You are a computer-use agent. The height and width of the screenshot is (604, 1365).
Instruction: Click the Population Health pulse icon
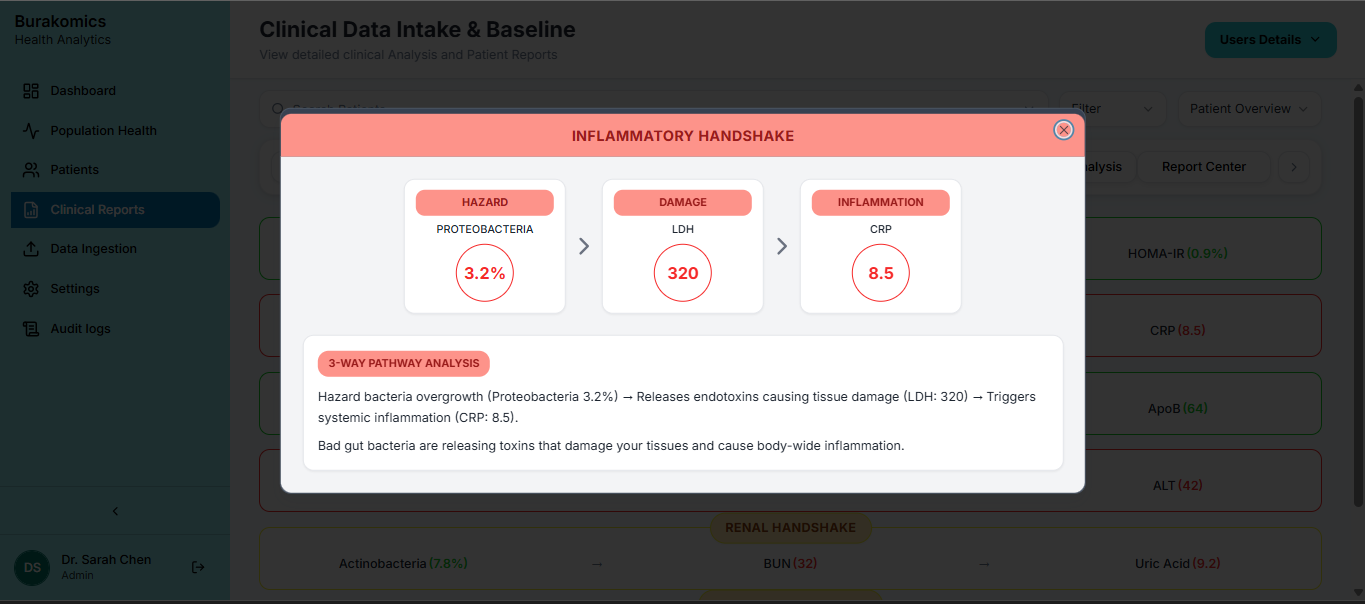click(x=31, y=131)
